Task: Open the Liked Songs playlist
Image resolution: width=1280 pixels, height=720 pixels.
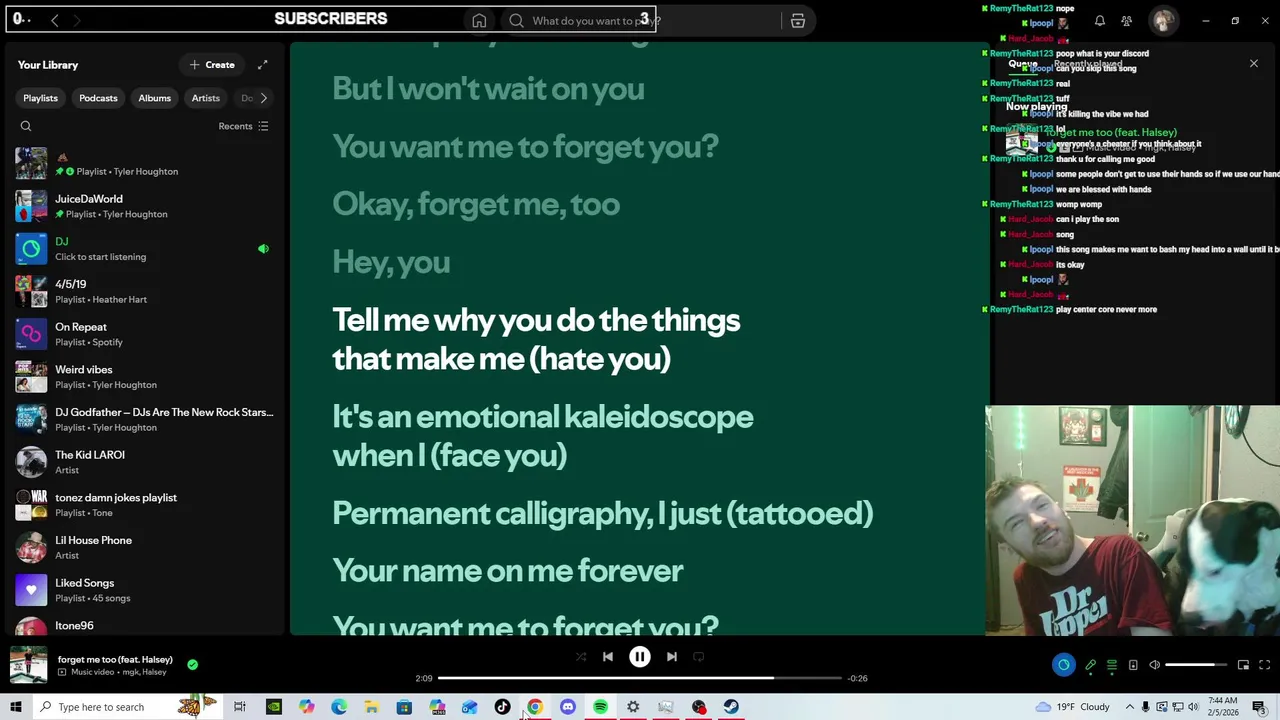Action: point(146,590)
